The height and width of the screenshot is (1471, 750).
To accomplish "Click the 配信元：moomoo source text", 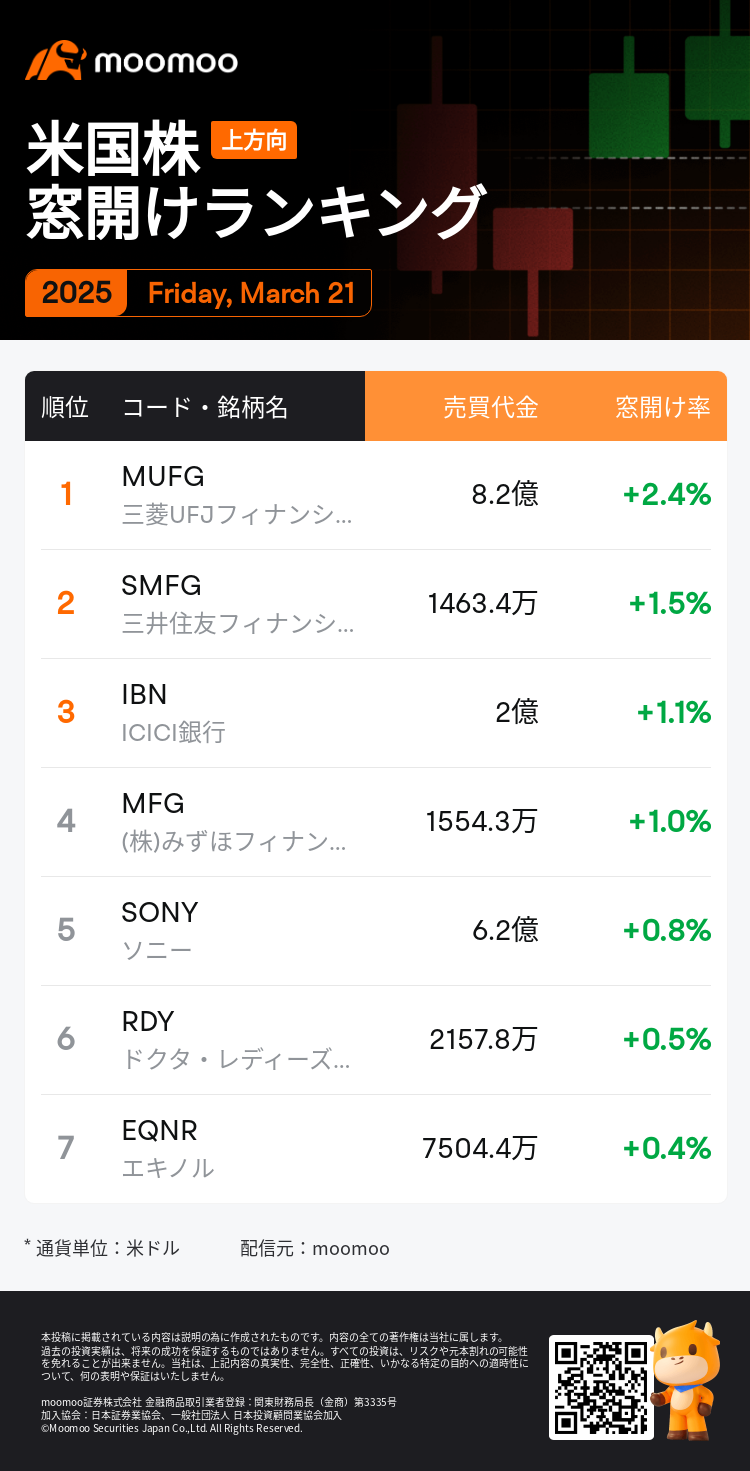I will (x=315, y=1248).
